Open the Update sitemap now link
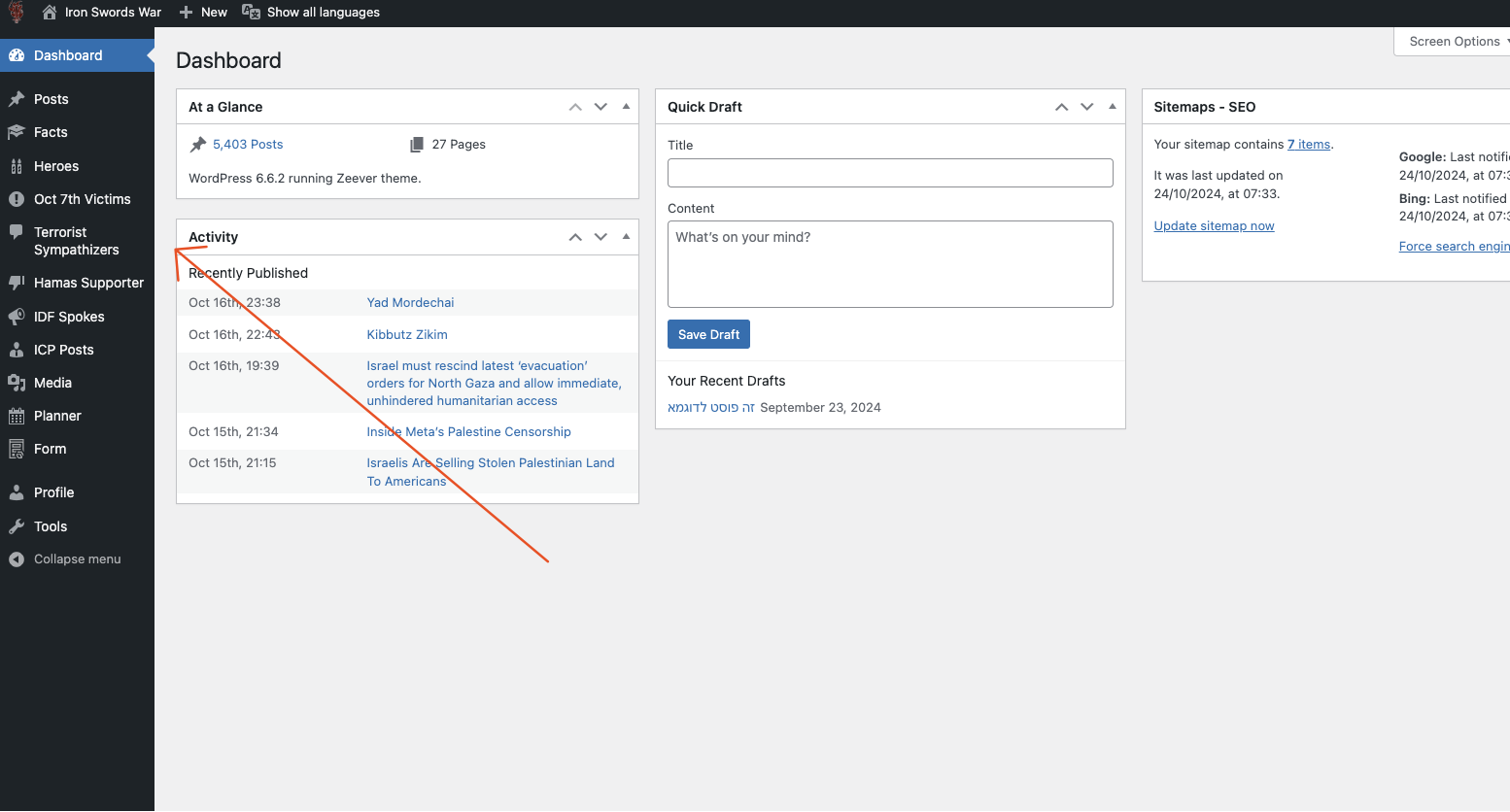 1214,226
